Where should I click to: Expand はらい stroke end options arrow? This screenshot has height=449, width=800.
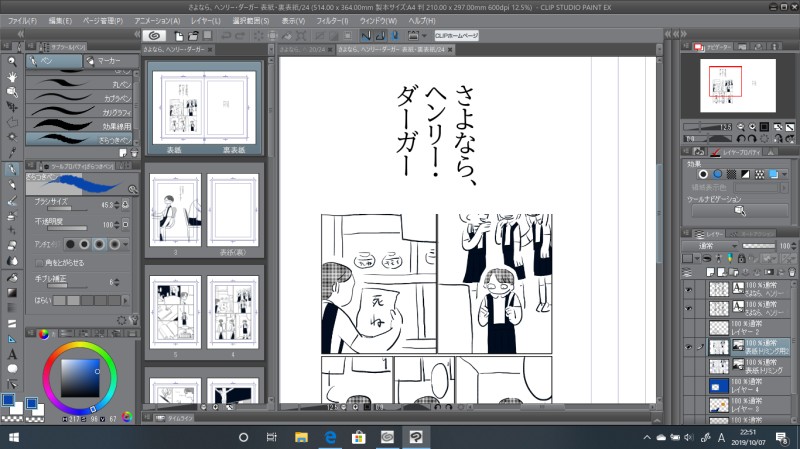click(126, 300)
